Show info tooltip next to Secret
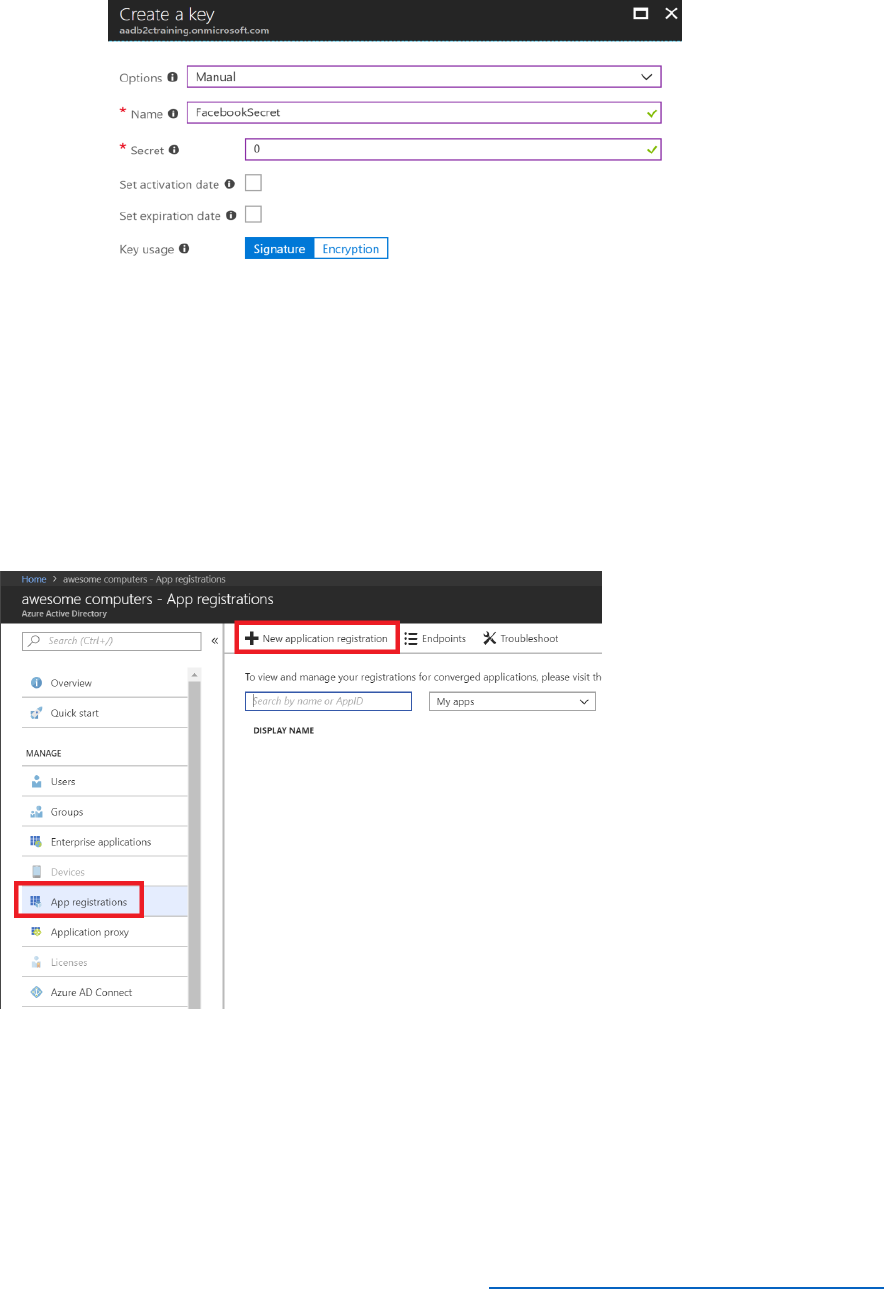Screen dimensions: 884x1289 174,149
